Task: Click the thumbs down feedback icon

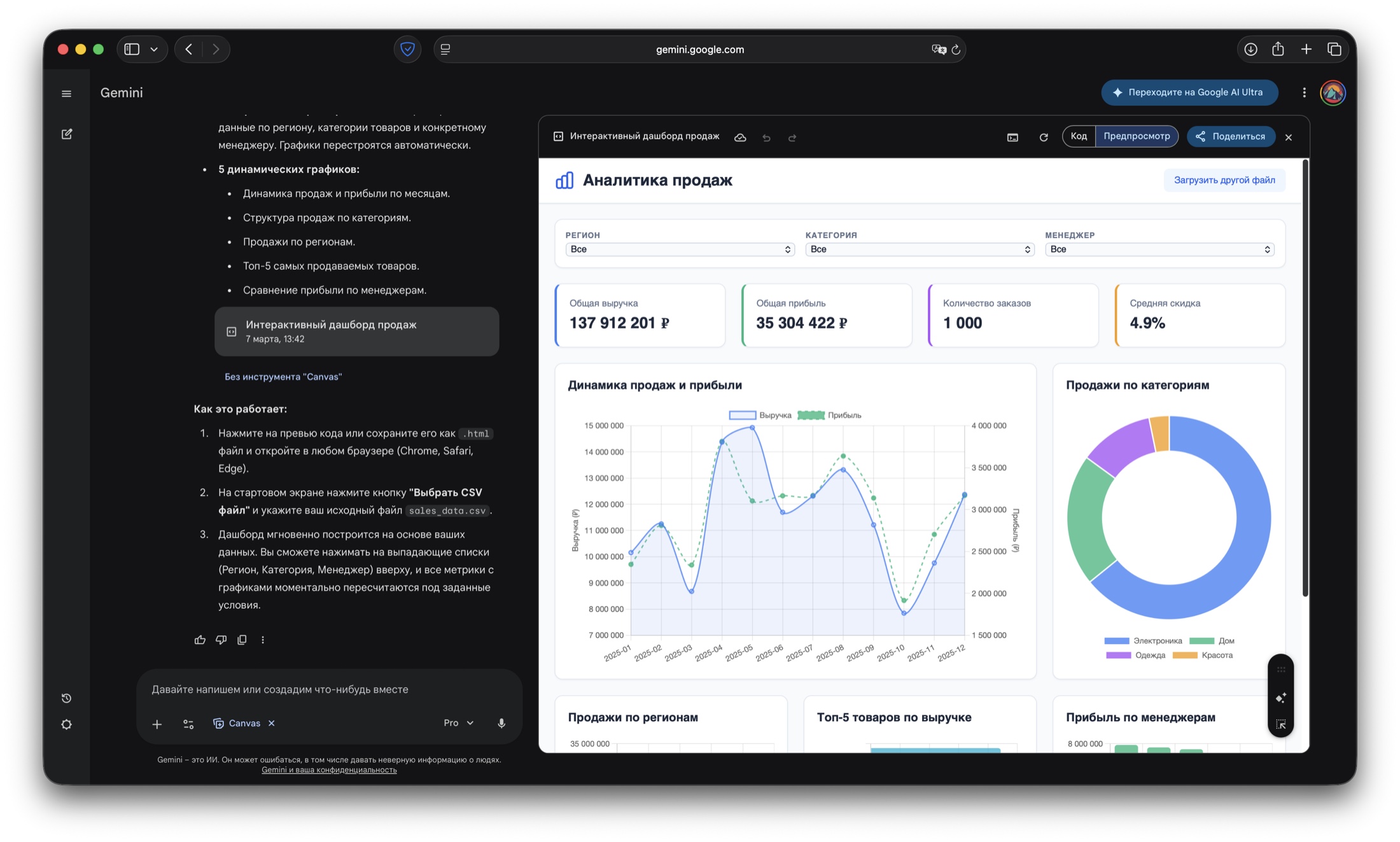Action: click(x=221, y=640)
